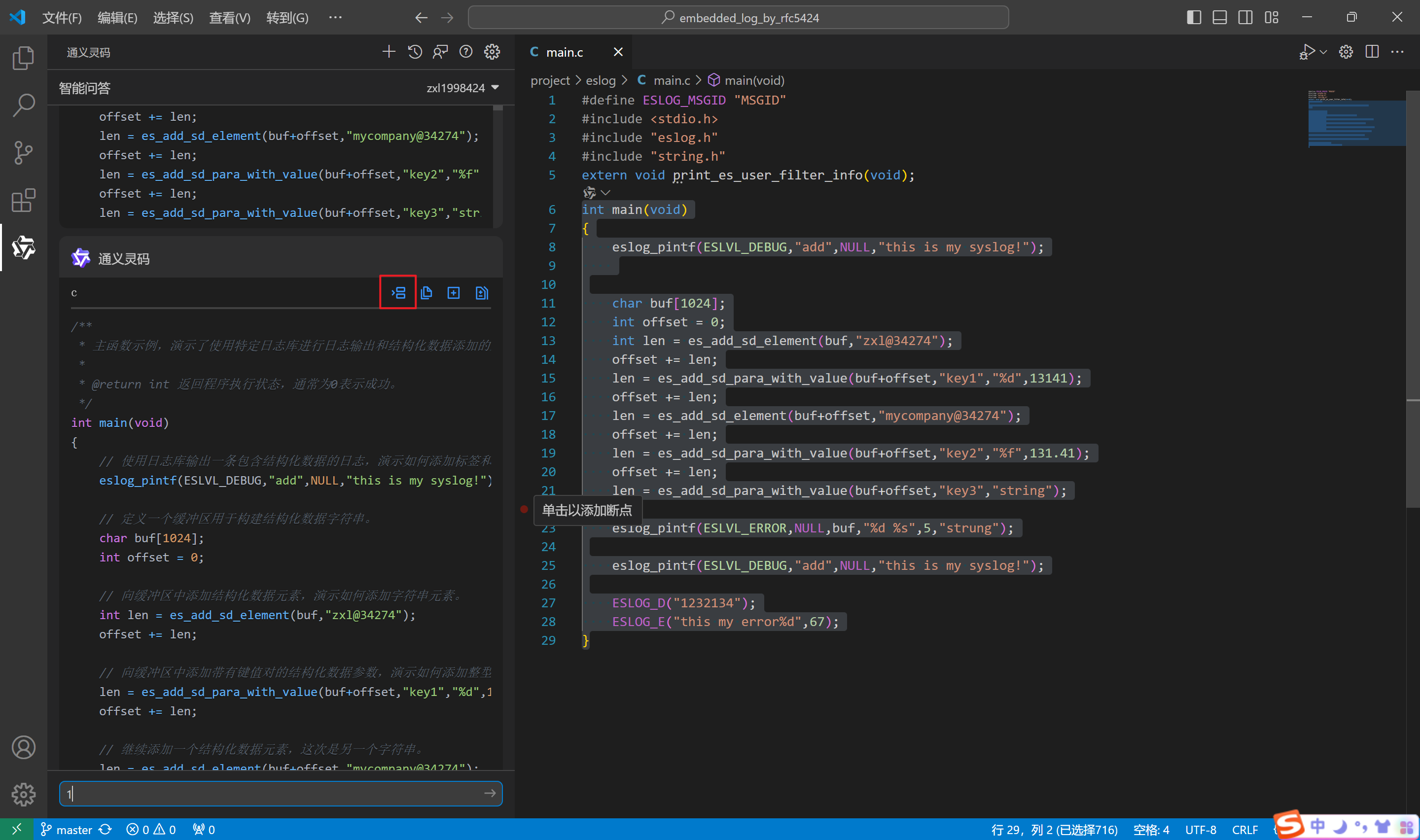Click project breadcrumb segment

tap(550, 80)
